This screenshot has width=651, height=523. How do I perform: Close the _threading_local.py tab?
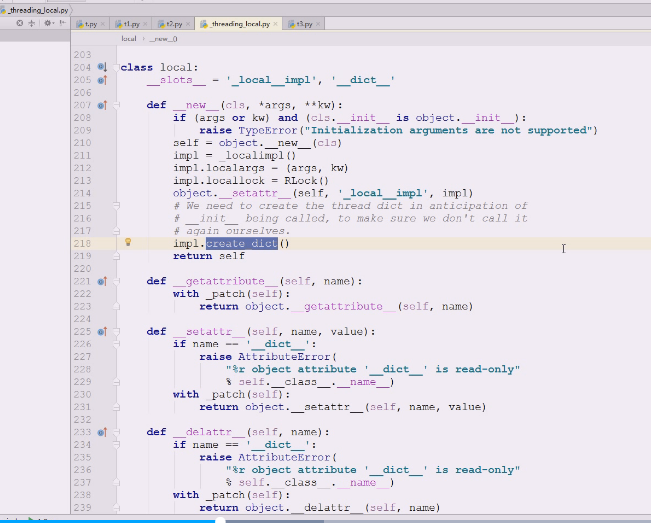coord(275,24)
